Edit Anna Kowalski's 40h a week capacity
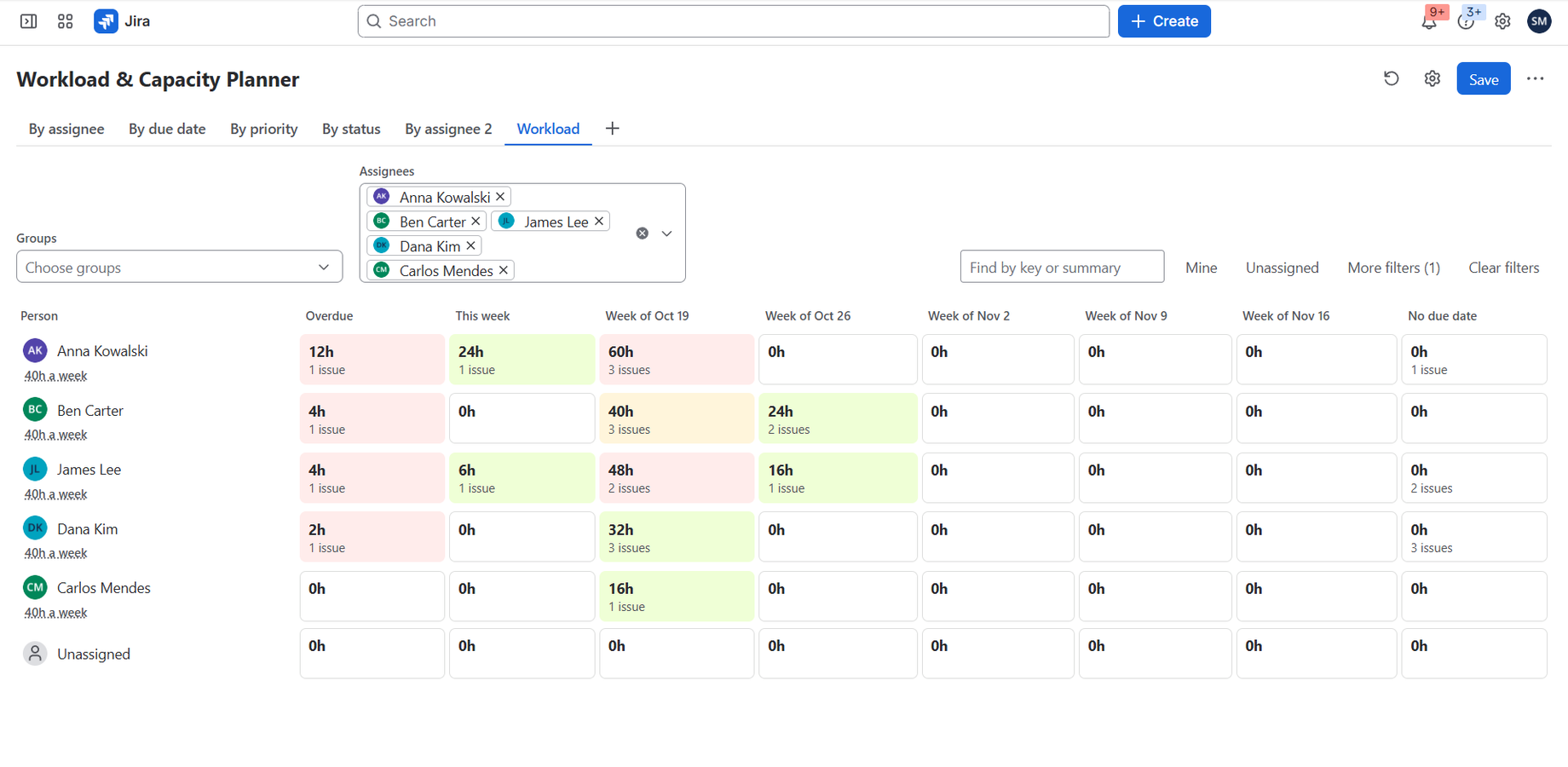This screenshot has height=767, width=1568. (x=55, y=376)
